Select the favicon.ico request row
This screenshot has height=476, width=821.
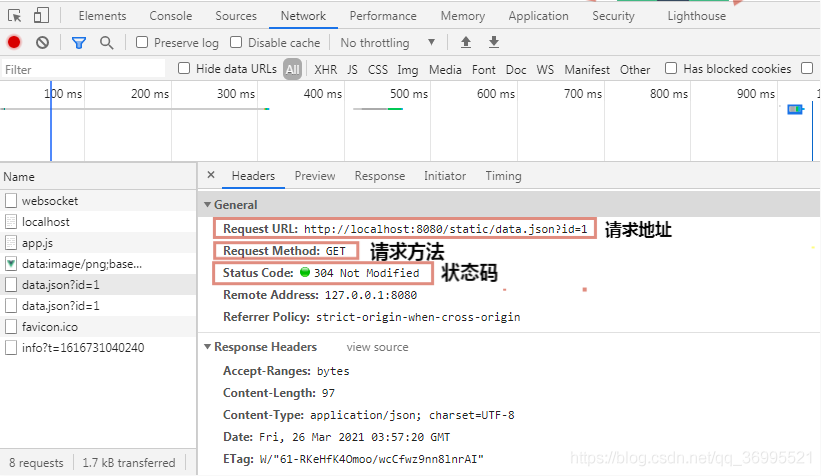coord(50,327)
